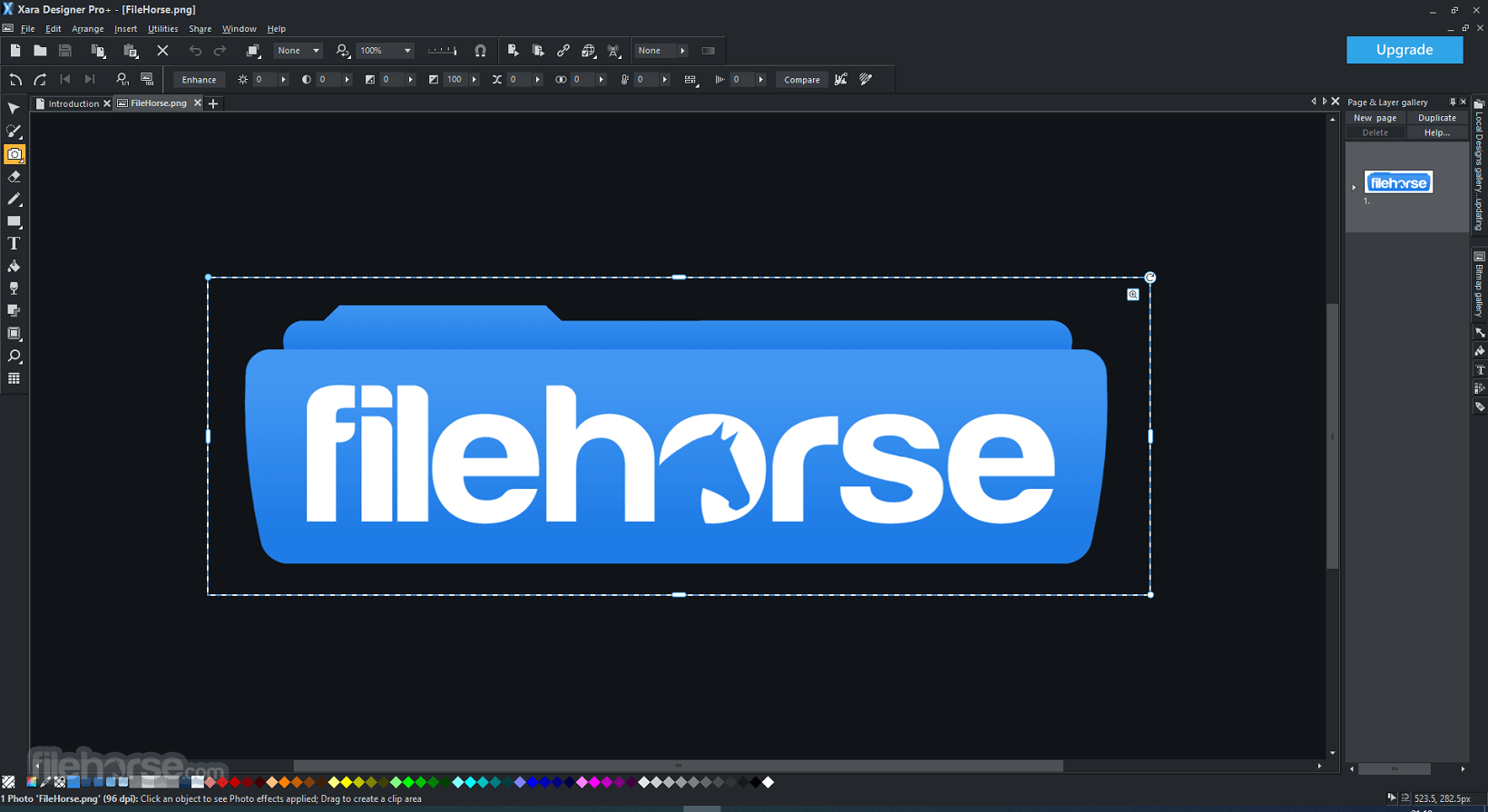This screenshot has width=1488, height=812.
Task: Open a file with the folder icon
Action: tap(40, 51)
